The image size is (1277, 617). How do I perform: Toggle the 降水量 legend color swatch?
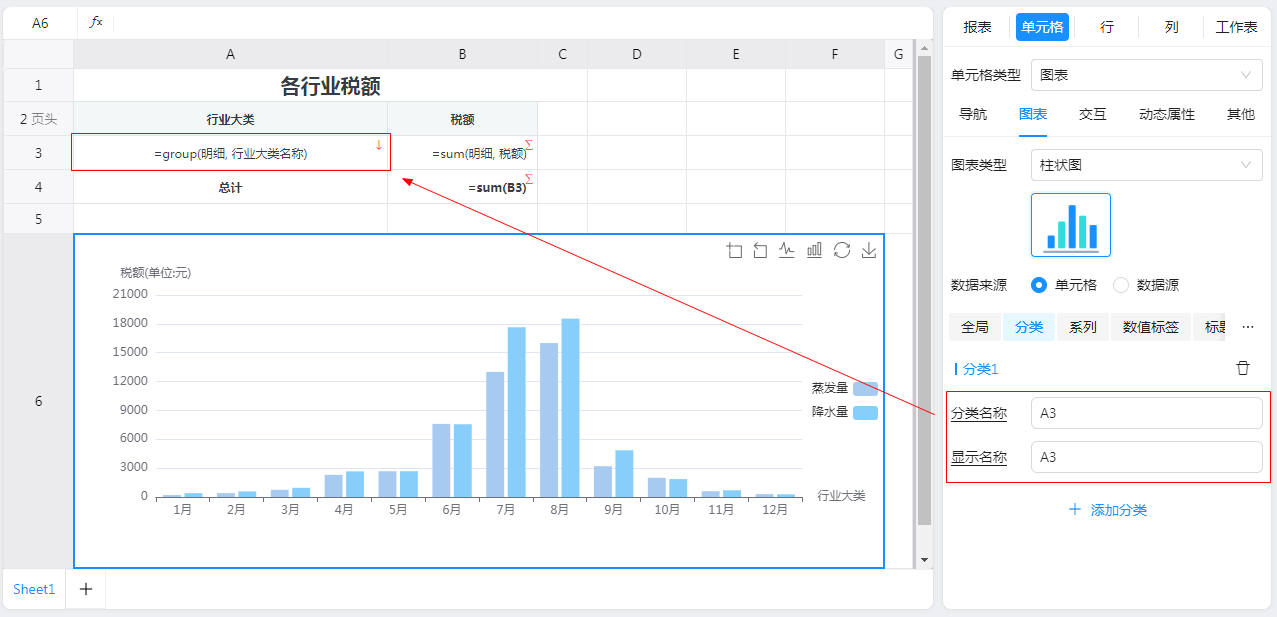point(865,413)
